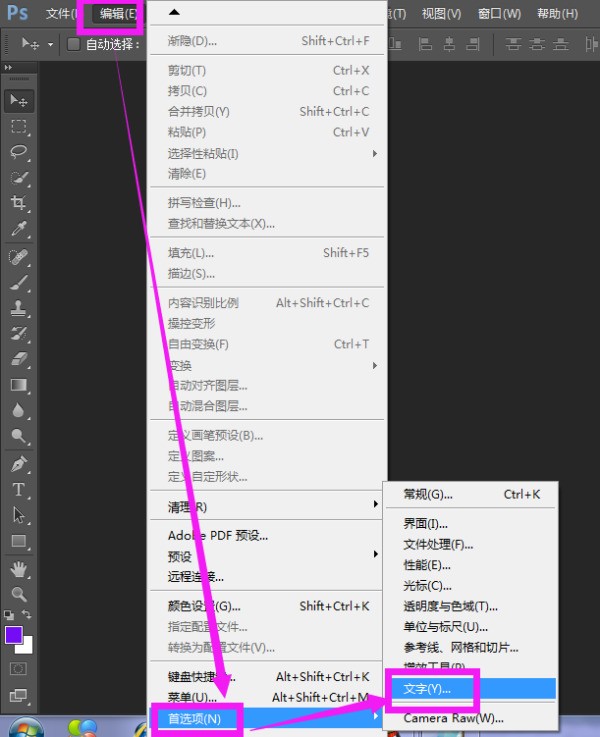Activate the Clone Stamp tool
600x737 pixels.
coord(19,307)
